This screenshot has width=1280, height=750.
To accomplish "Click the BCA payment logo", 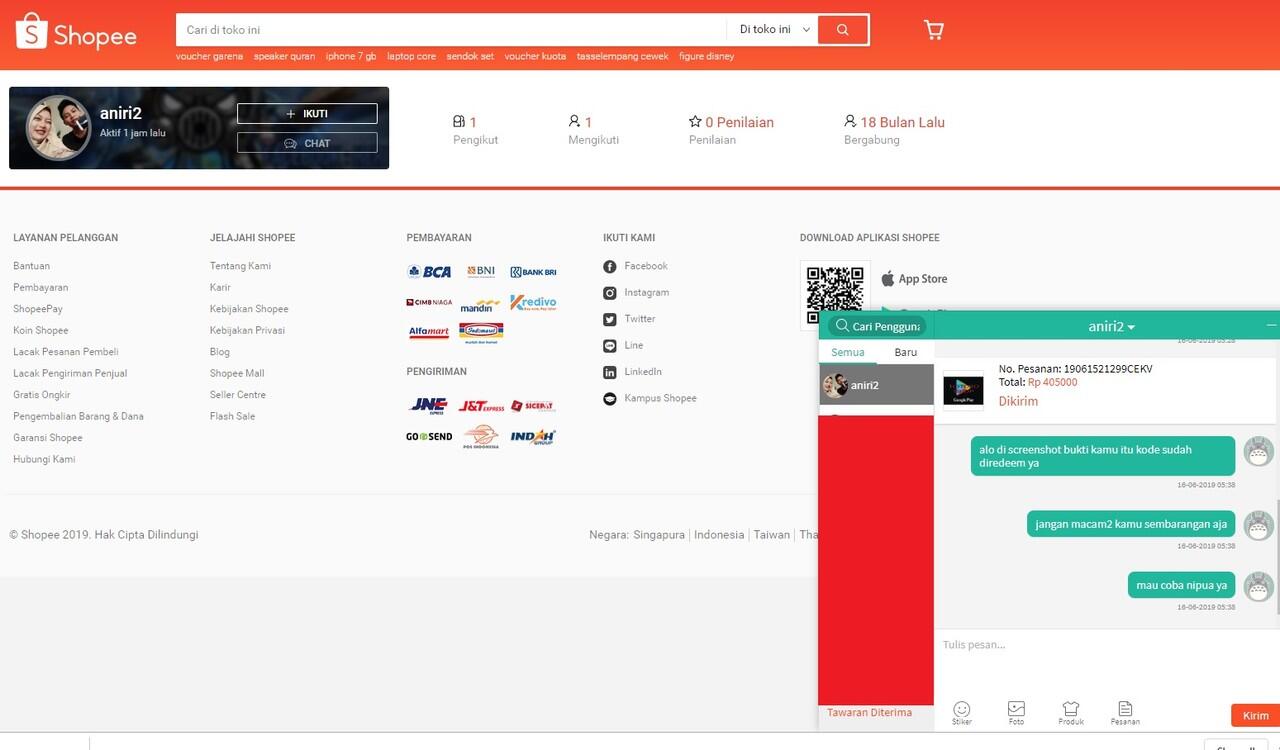I will coord(429,272).
